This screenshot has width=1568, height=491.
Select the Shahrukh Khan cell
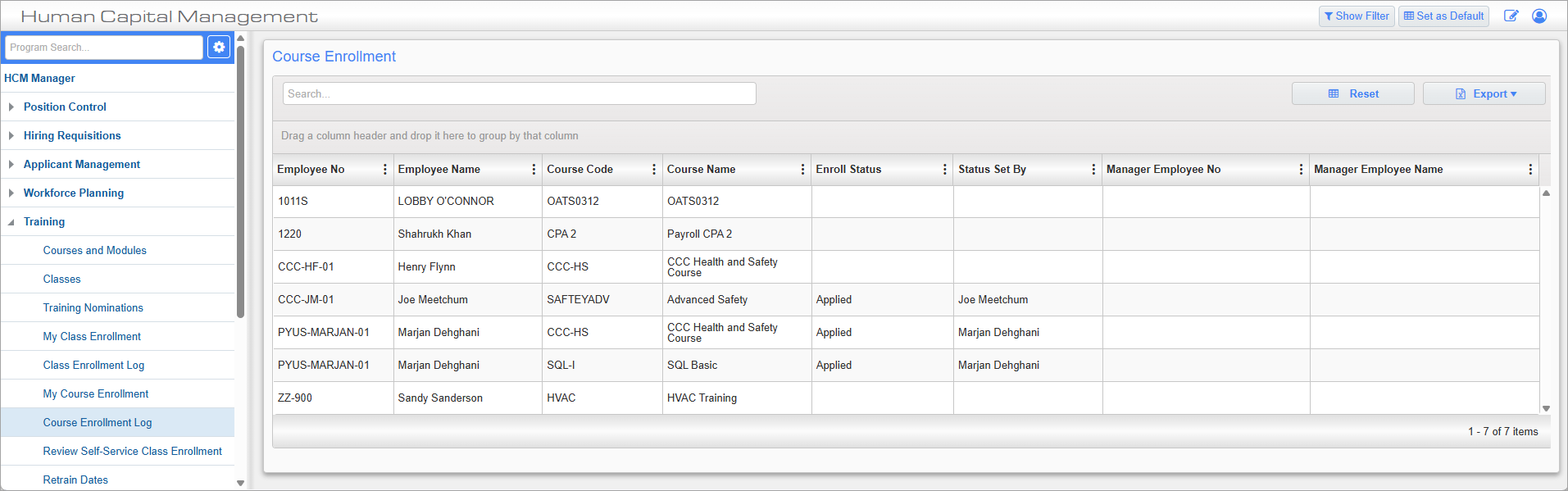[467, 234]
